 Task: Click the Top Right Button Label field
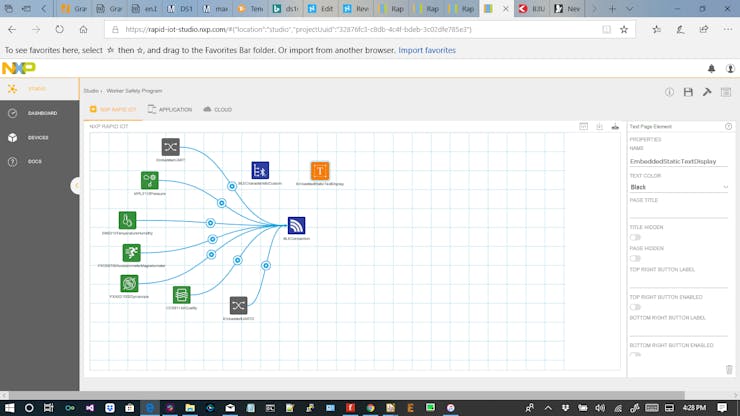point(679,282)
